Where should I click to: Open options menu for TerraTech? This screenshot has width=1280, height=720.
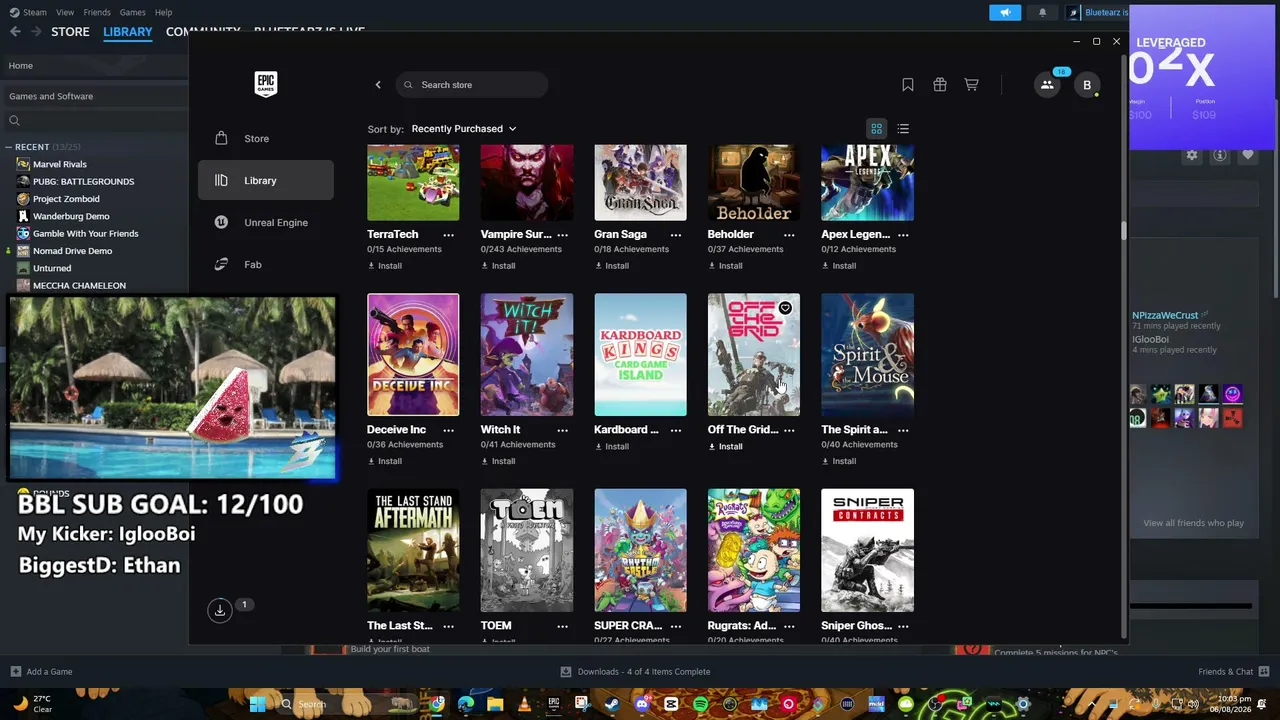tap(449, 235)
